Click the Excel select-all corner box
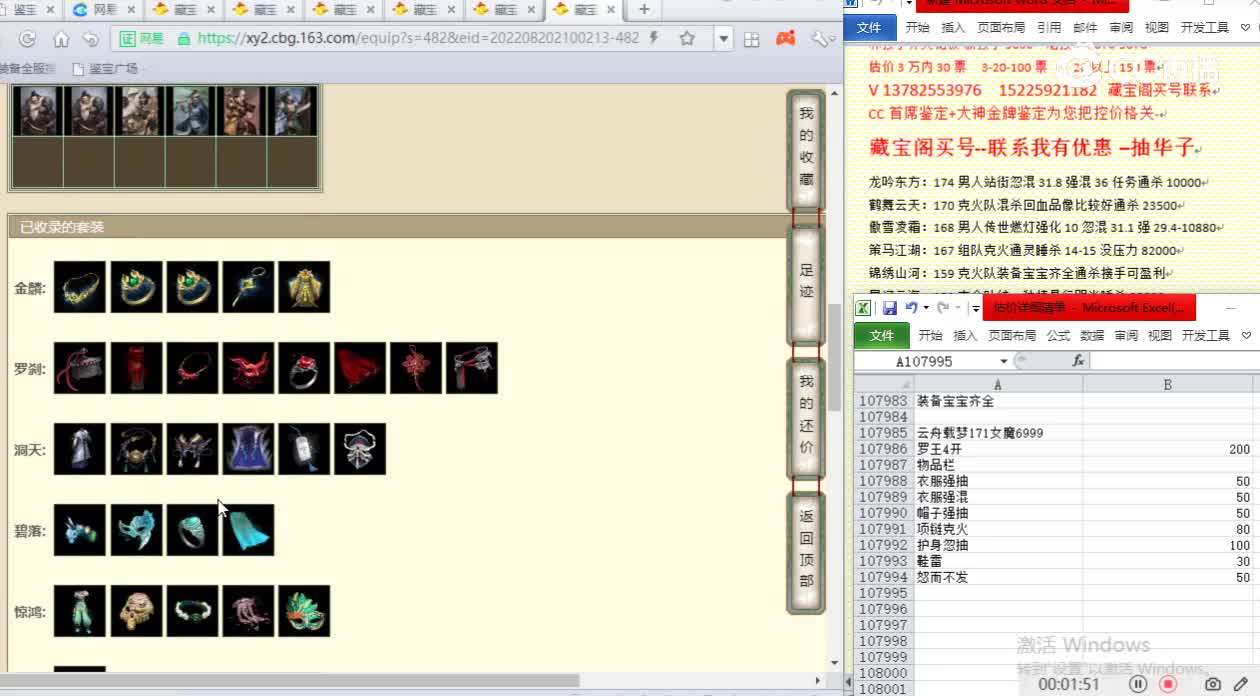This screenshot has height=696, width=1260. 884,384
